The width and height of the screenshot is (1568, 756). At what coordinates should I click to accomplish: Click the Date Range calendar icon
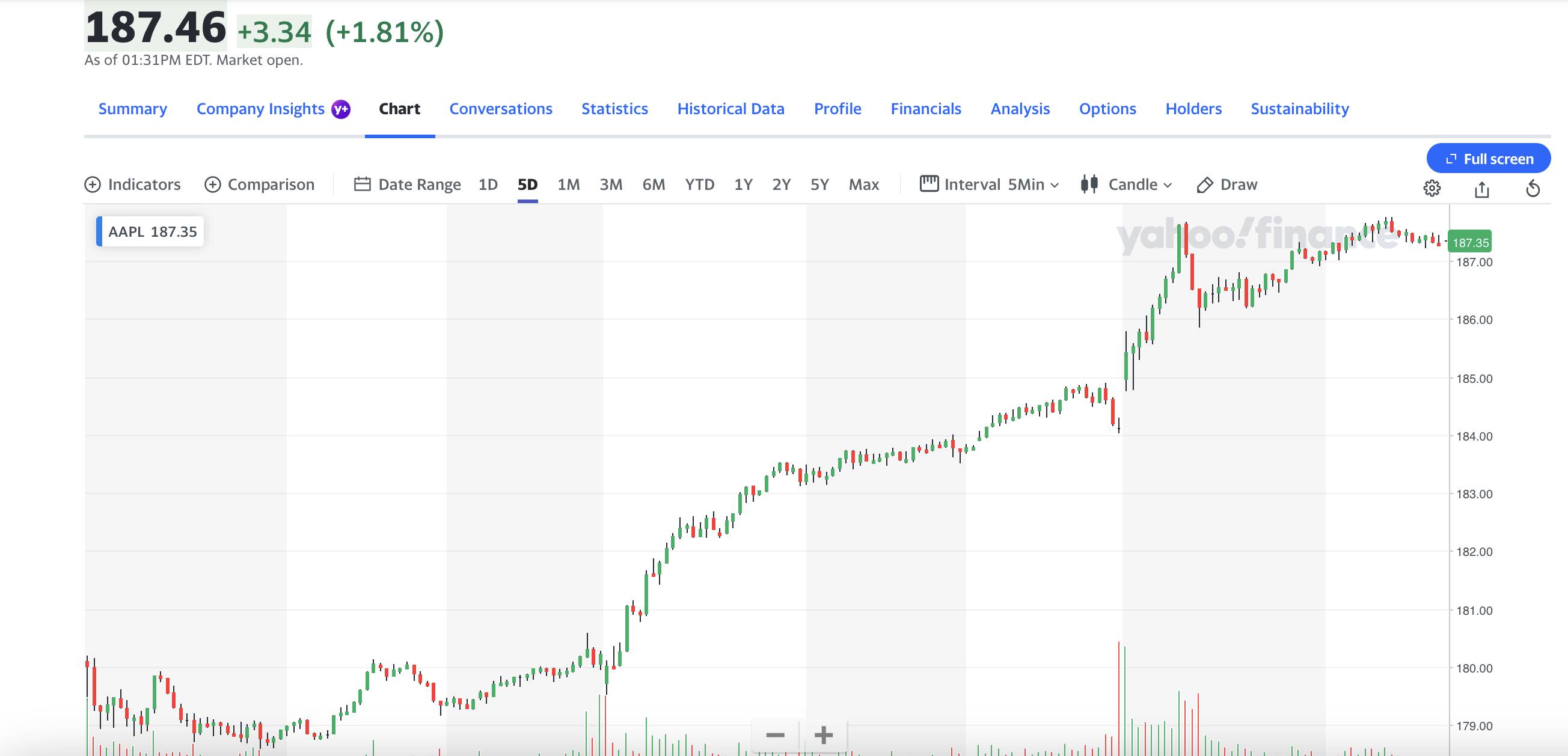pyautogui.click(x=362, y=184)
